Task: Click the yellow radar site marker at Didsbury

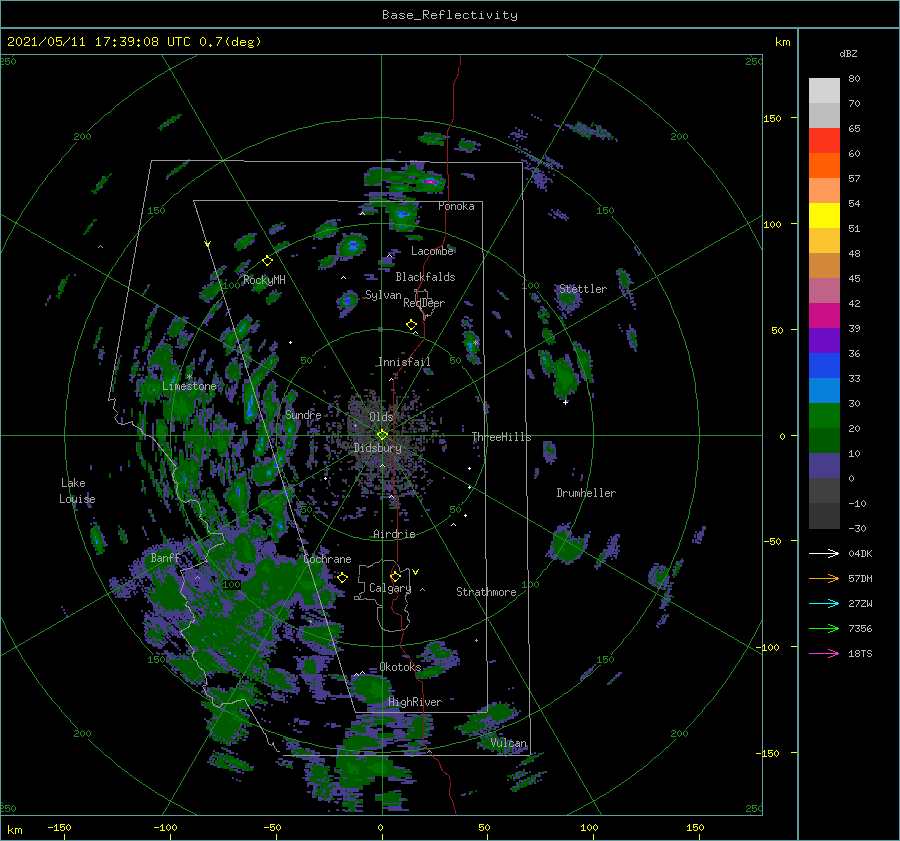Action: coord(382,435)
